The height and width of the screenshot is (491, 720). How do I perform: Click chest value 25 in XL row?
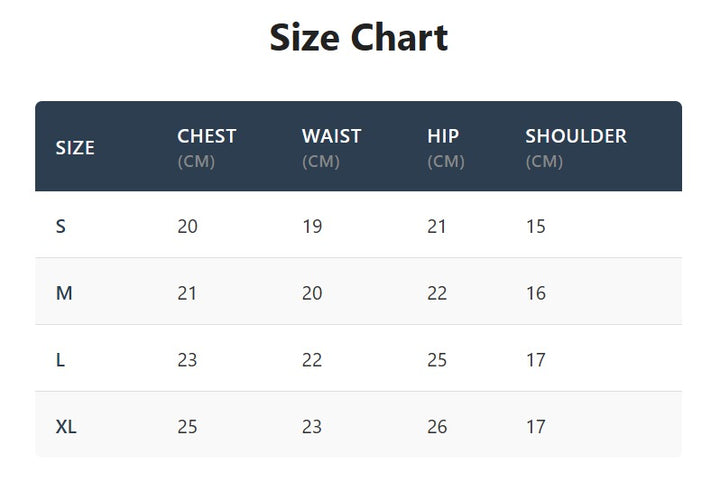pos(187,427)
